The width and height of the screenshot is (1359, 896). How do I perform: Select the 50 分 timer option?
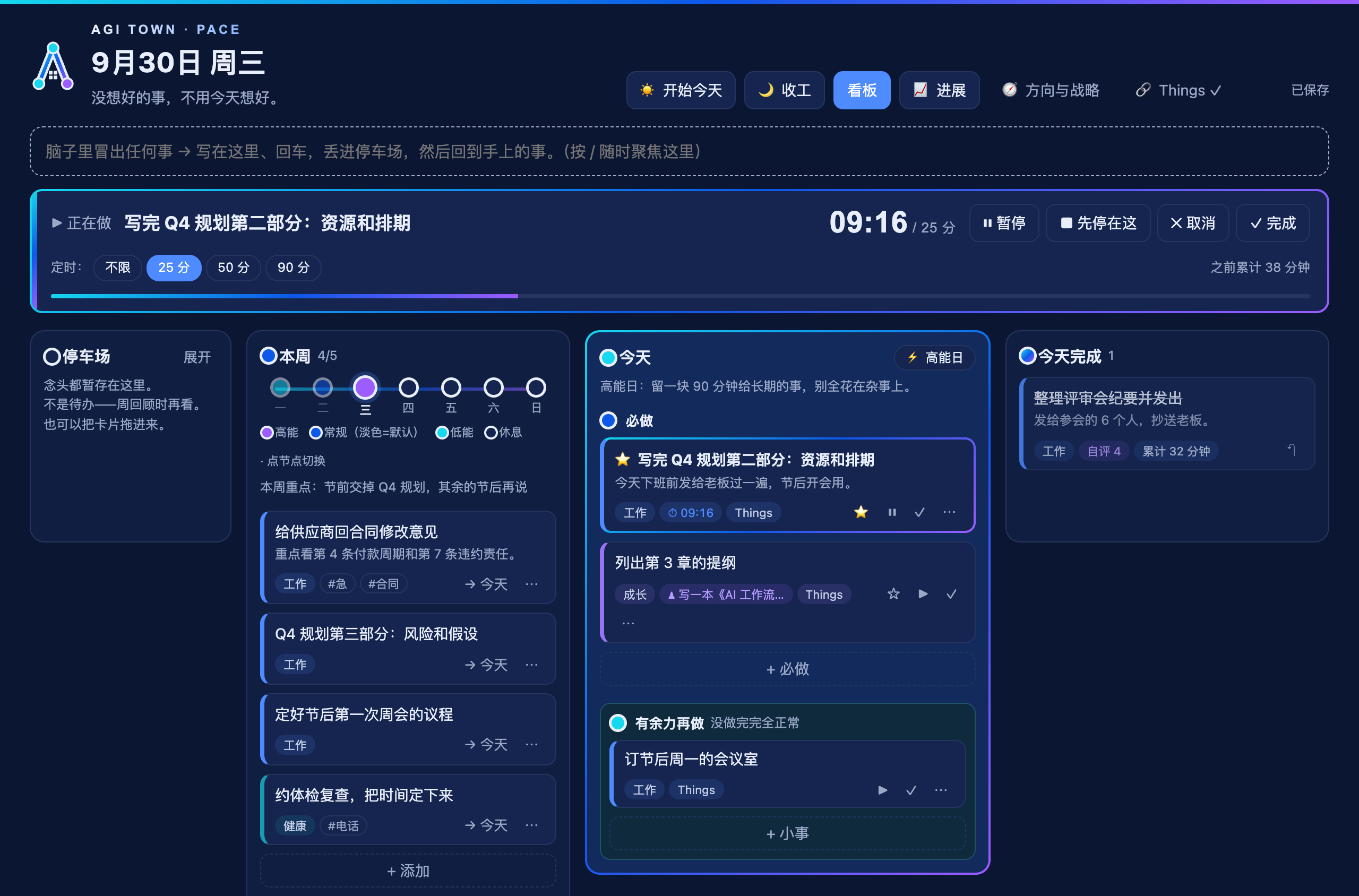(233, 268)
